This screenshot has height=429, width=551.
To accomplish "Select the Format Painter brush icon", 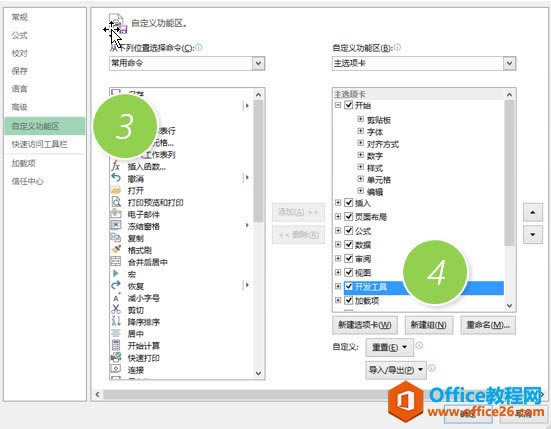I will click(x=116, y=249).
